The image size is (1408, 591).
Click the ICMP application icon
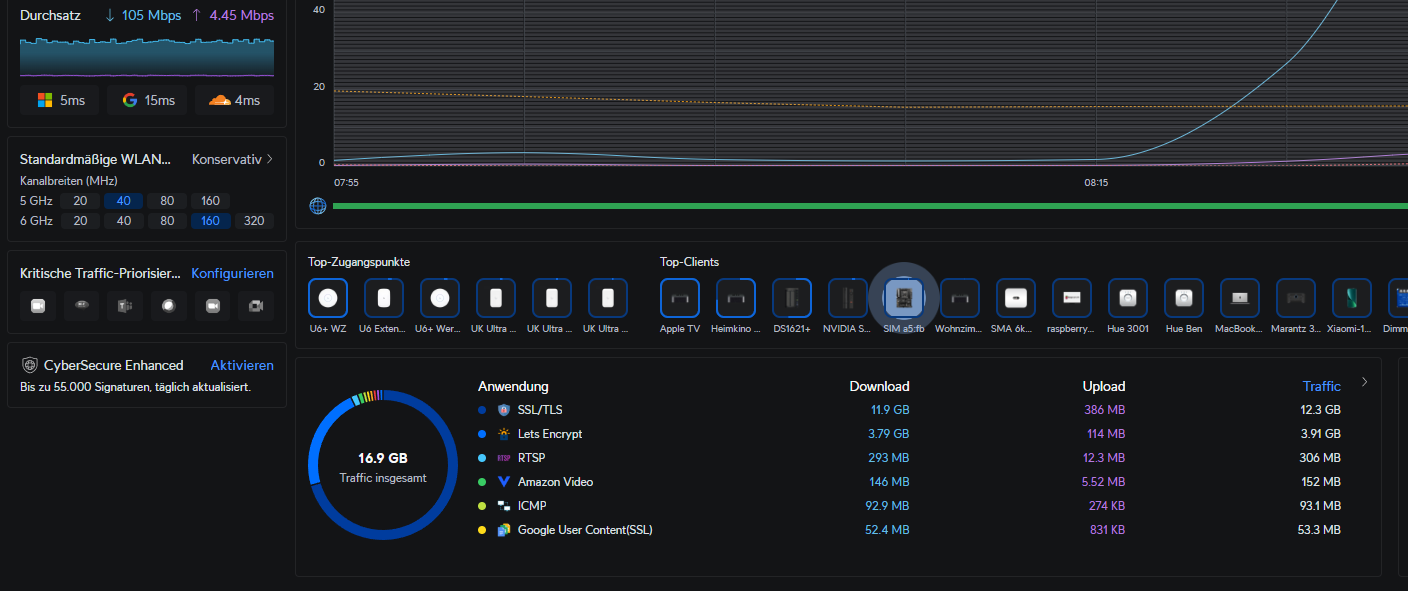click(x=504, y=506)
